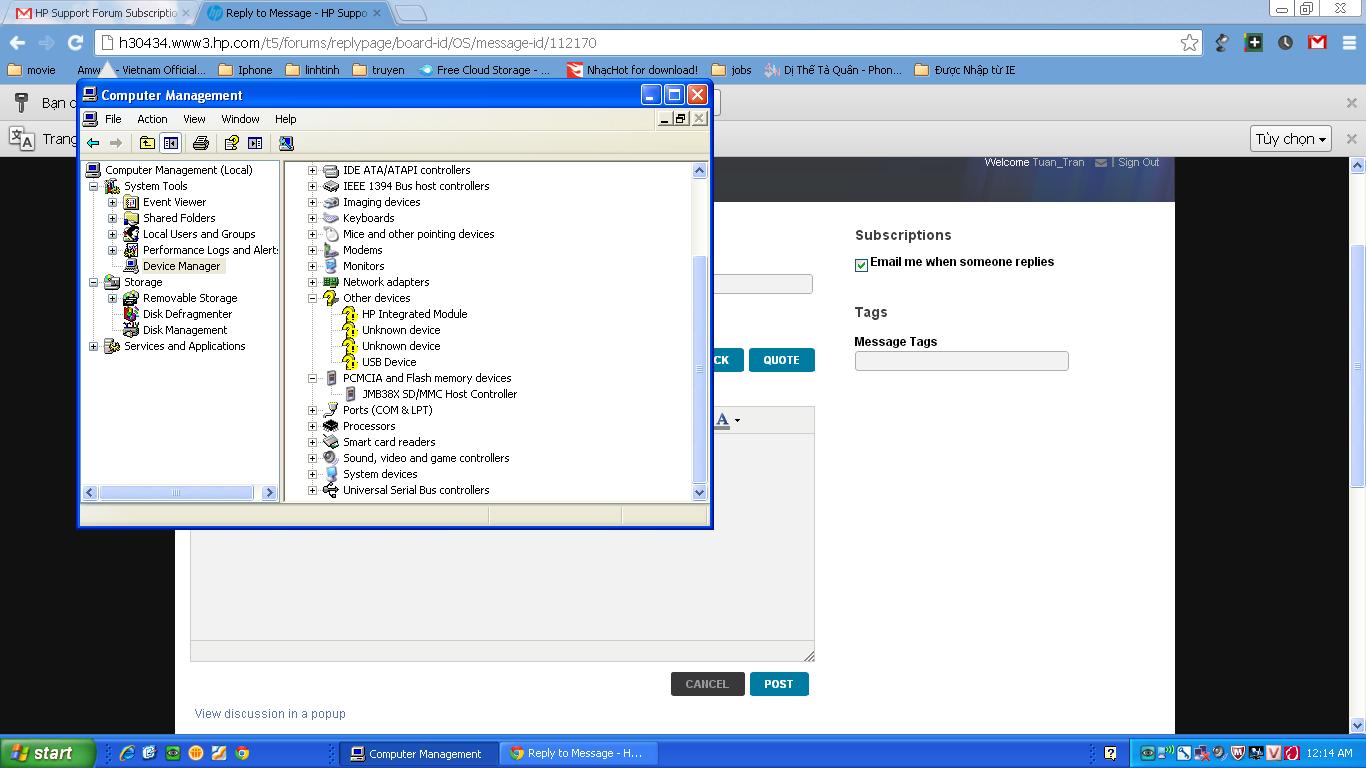
Task: Select Performance Logs and Alerts tree item
Action: pyautogui.click(x=210, y=250)
